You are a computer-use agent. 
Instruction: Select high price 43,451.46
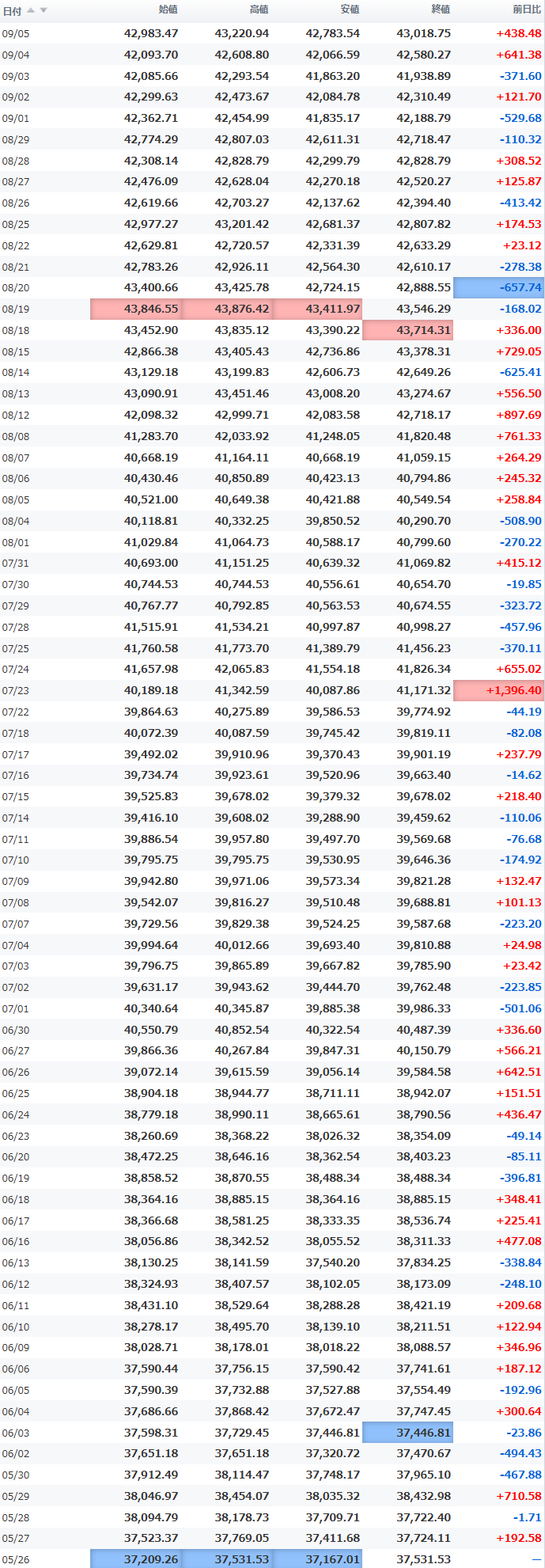tap(242, 394)
